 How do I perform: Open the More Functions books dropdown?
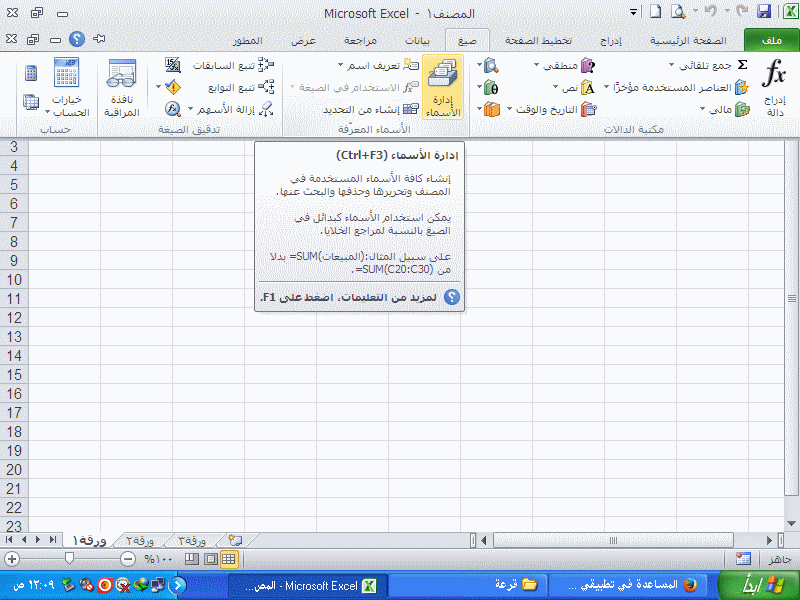point(489,109)
